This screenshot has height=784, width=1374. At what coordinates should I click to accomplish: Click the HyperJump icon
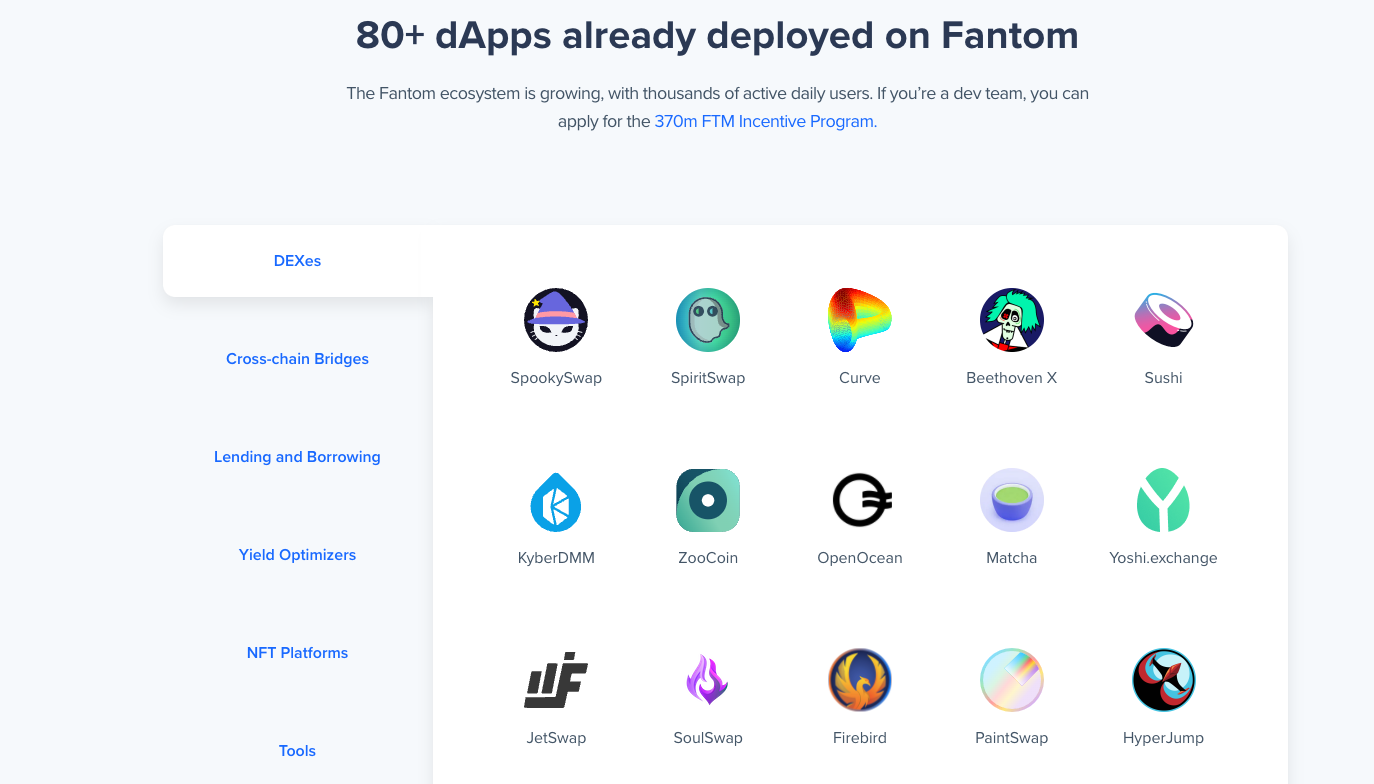[x=1164, y=680]
